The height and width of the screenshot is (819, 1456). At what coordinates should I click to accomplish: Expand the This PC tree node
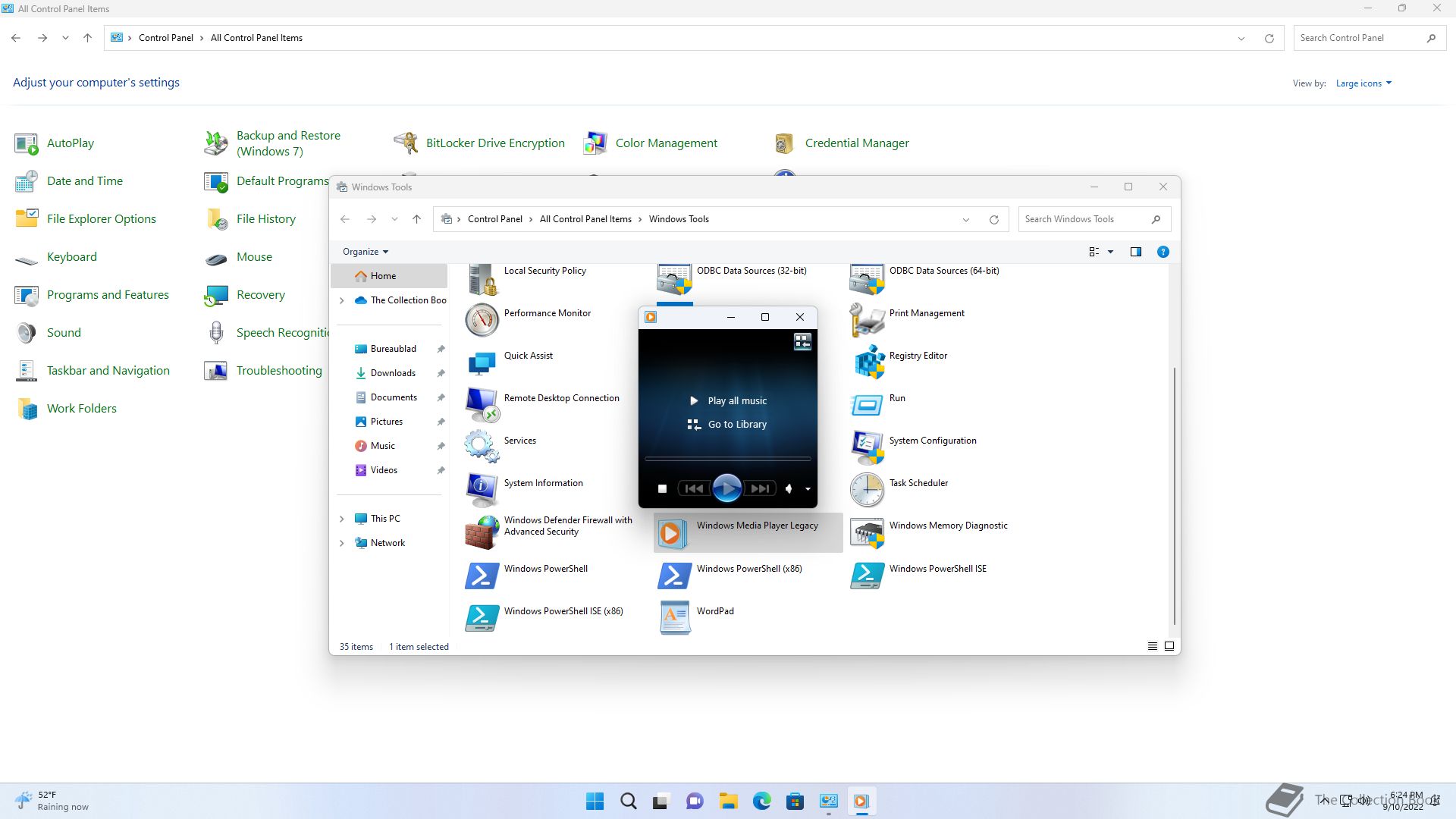[341, 519]
